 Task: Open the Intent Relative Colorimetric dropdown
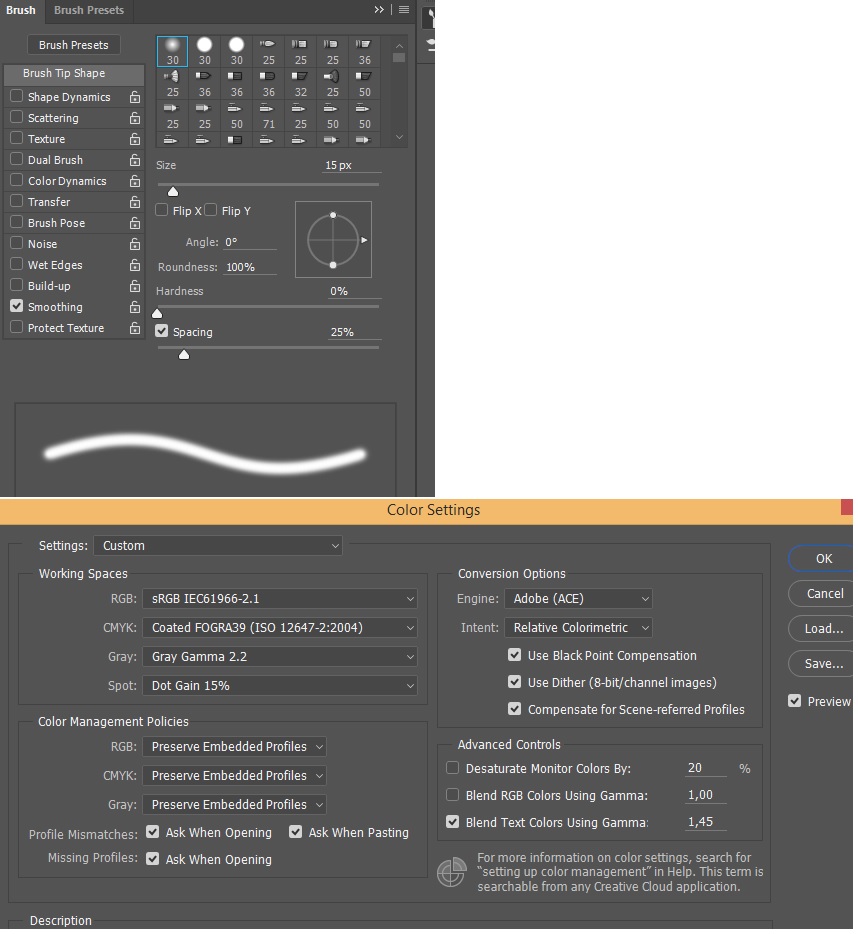(x=579, y=628)
